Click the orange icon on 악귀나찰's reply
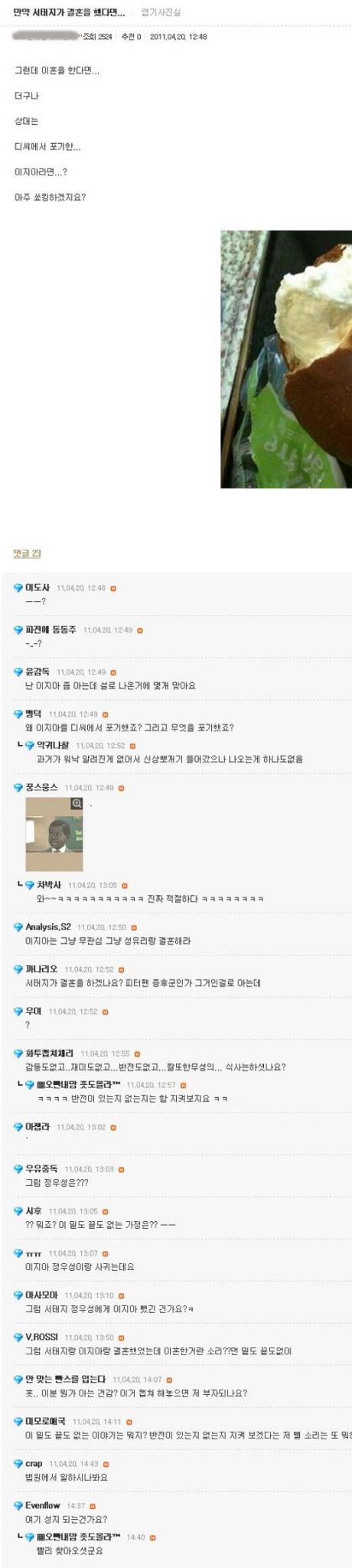Screen dimensions: 352x1568 tap(132, 745)
